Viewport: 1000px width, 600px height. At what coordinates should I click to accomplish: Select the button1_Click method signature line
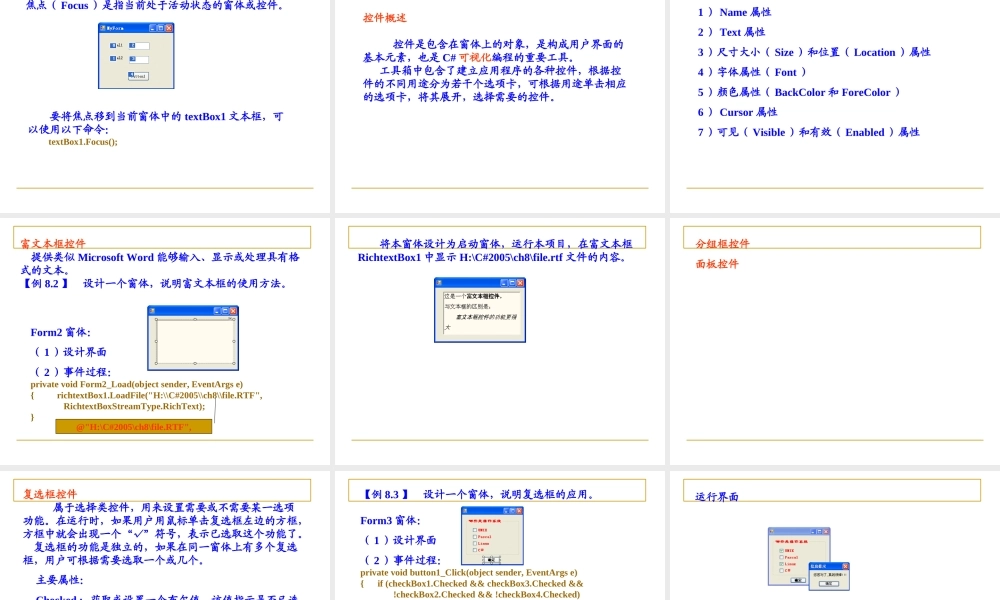point(469,573)
